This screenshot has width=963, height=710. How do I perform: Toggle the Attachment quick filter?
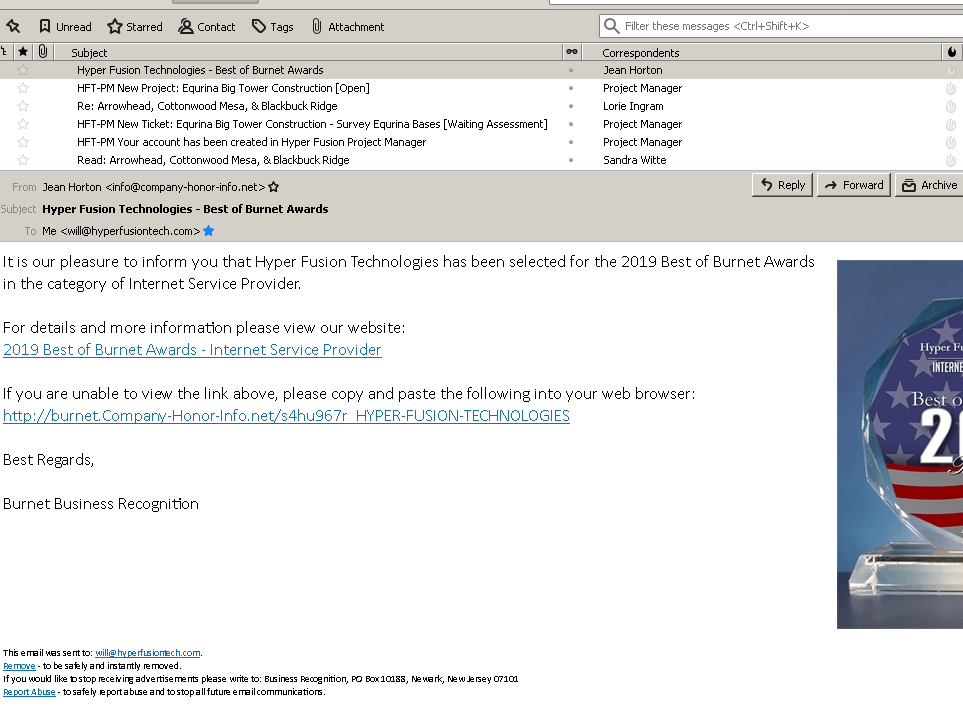click(348, 26)
